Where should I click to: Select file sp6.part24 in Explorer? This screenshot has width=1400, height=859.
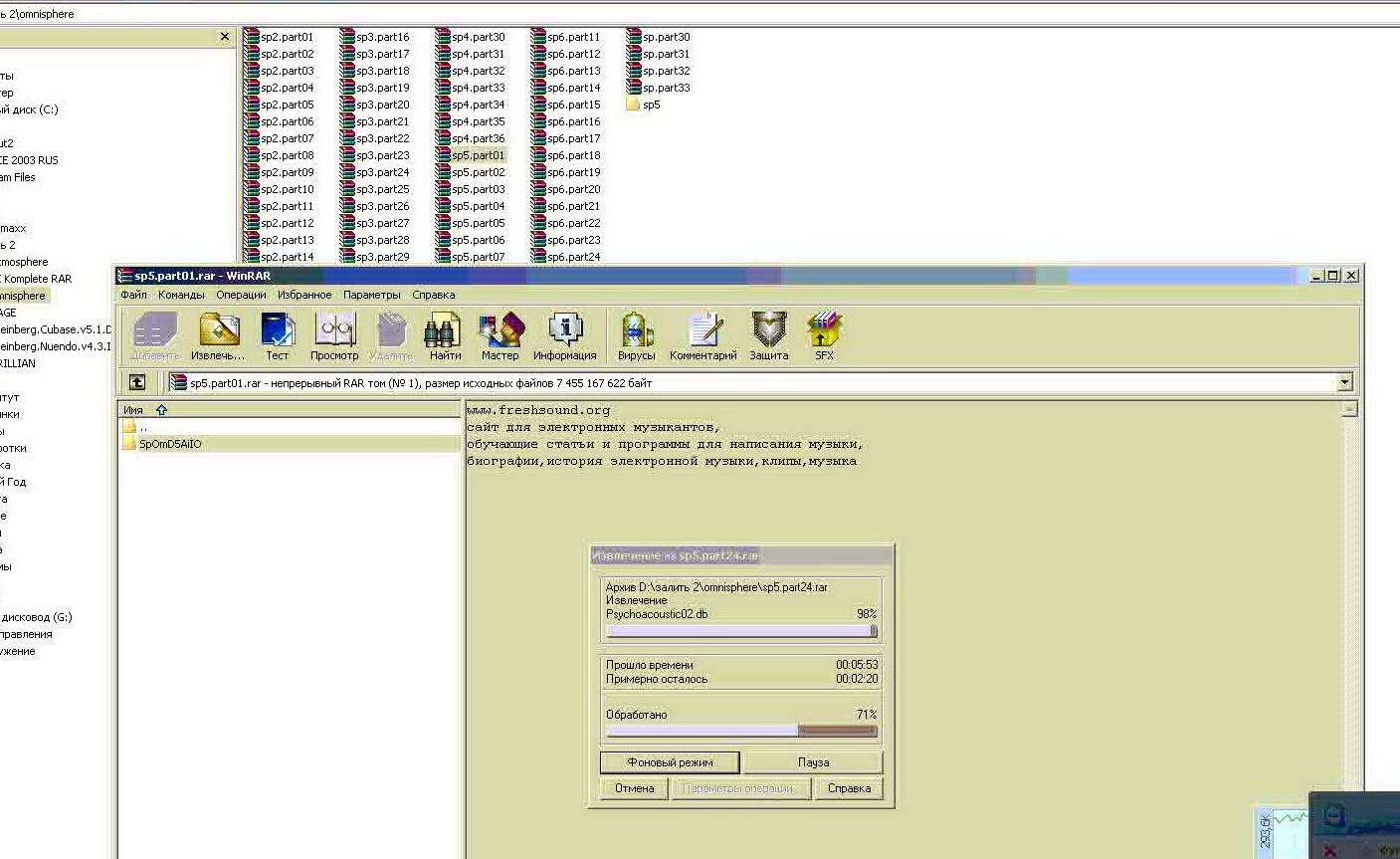(x=566, y=257)
